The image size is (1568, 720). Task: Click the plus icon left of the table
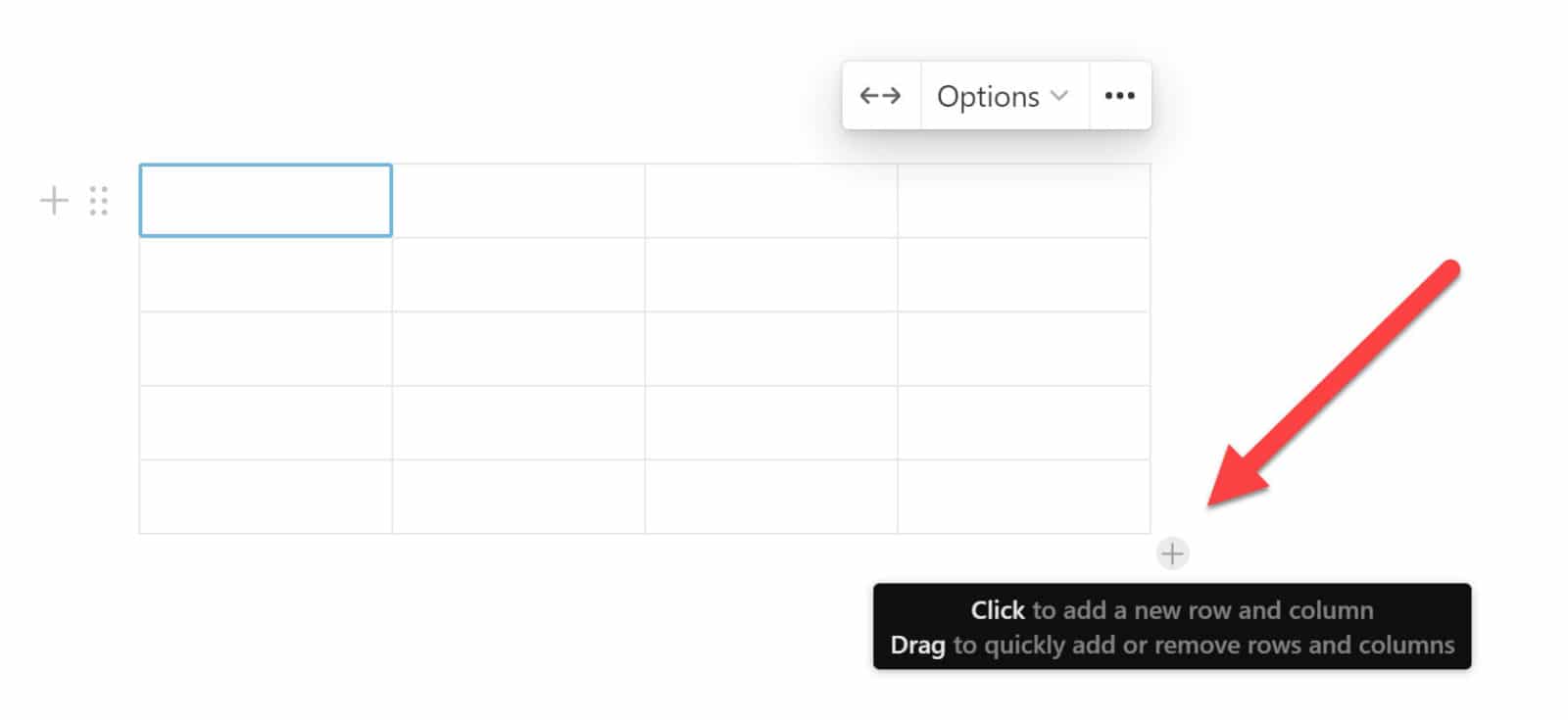click(54, 201)
